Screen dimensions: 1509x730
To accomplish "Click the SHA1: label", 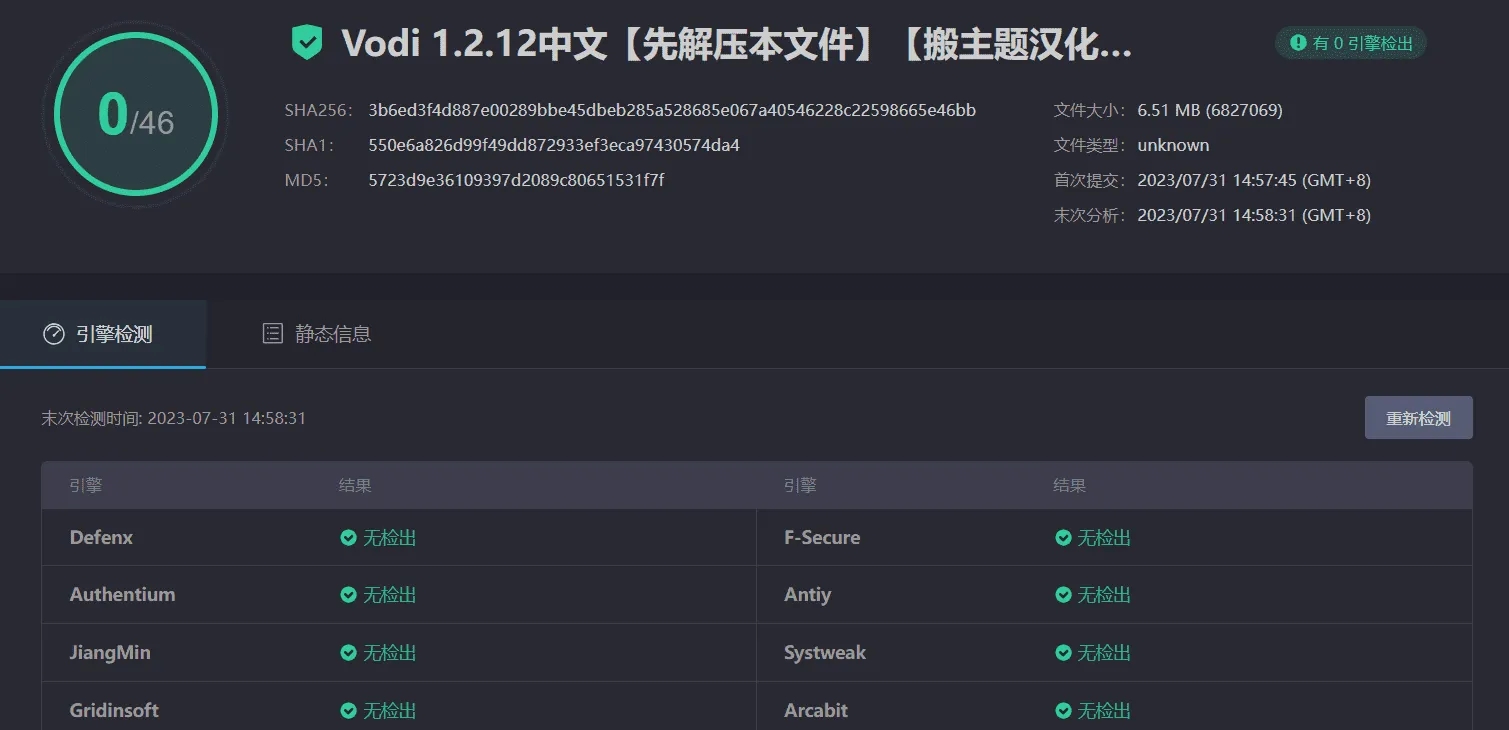I will click(309, 145).
